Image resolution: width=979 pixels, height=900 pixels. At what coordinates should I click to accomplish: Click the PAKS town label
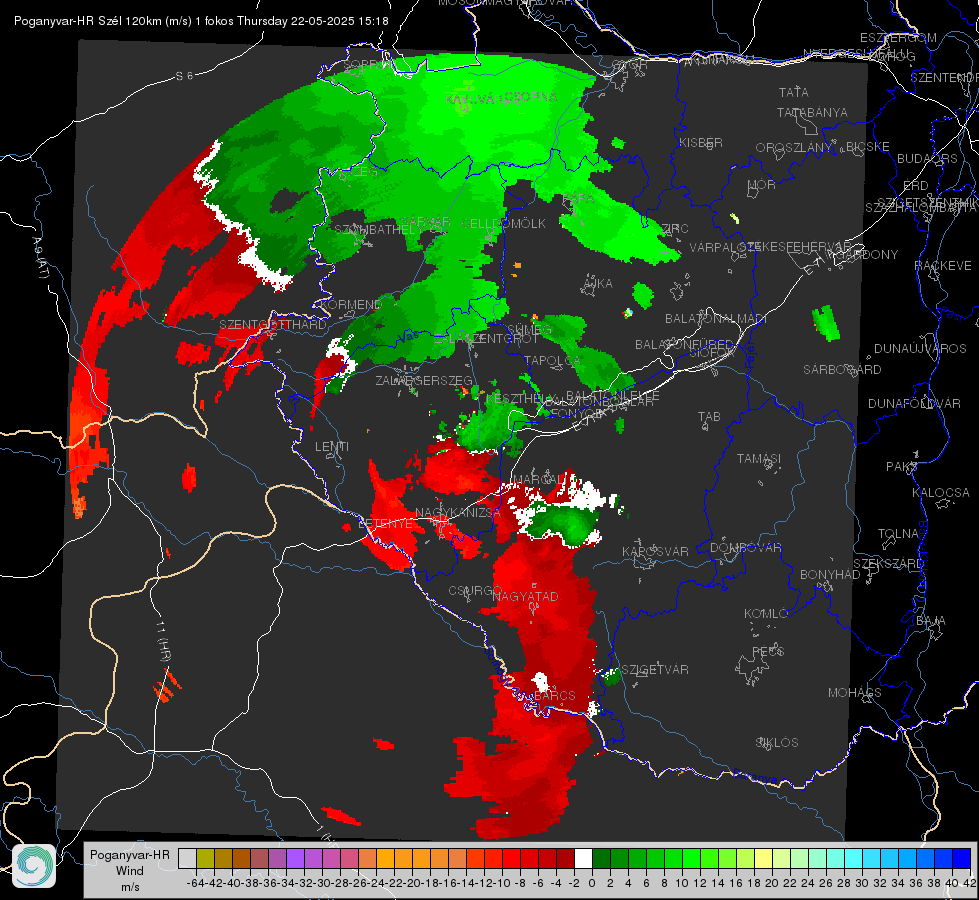pyautogui.click(x=902, y=467)
